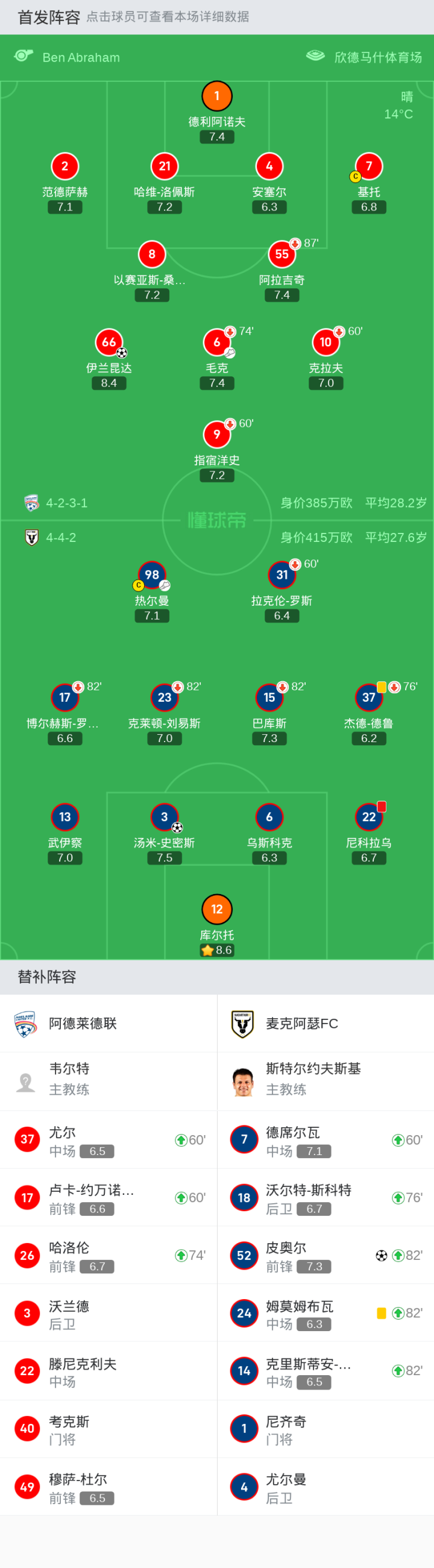Tap 指宿洋史 number 9 striker badge
The width and height of the screenshot is (434, 1568).
click(216, 435)
